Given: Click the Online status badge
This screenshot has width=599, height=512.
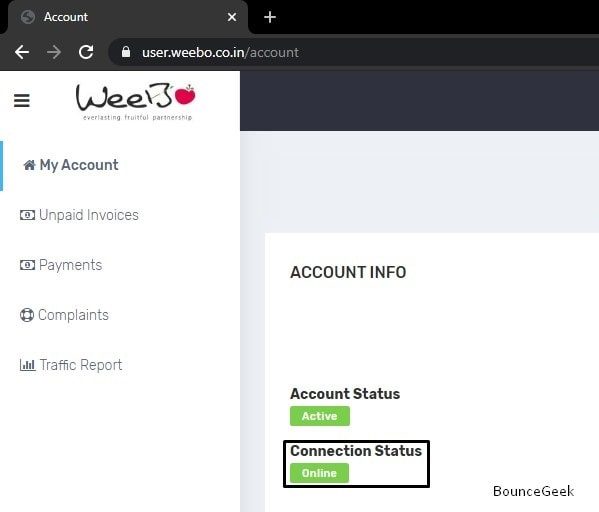Looking at the screenshot, I should click(319, 473).
